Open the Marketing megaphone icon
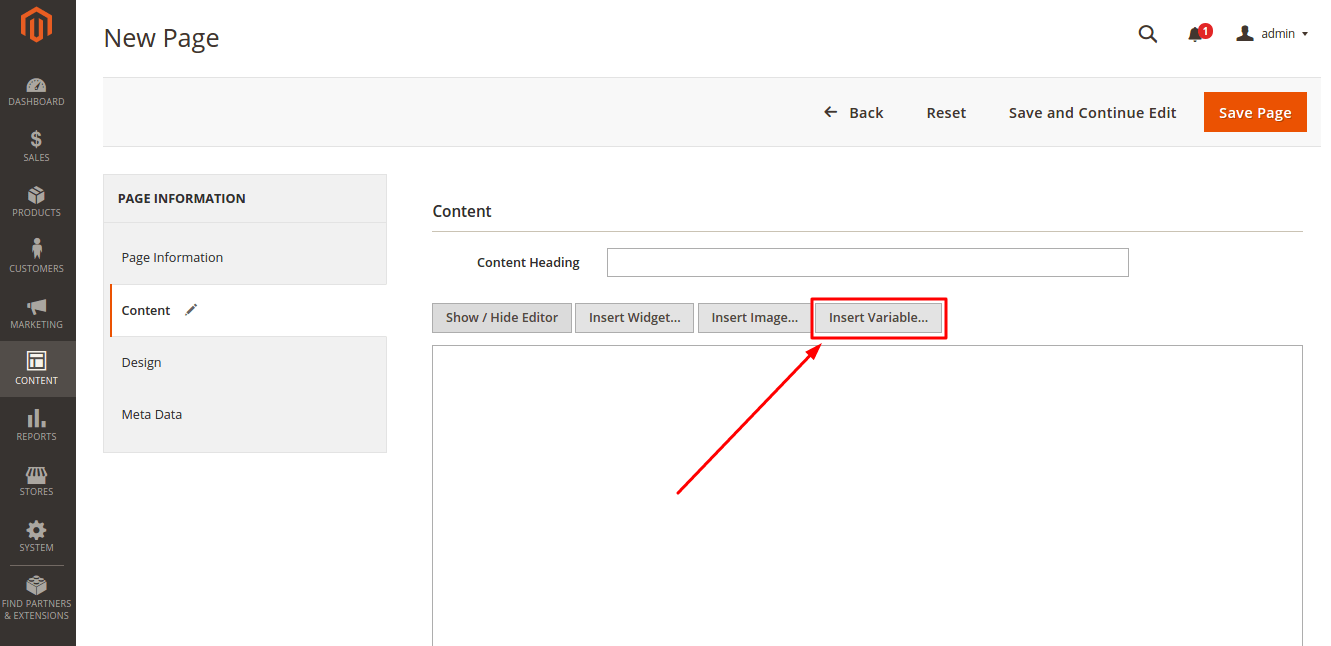Image resolution: width=1331 pixels, height=646 pixels. point(37,307)
